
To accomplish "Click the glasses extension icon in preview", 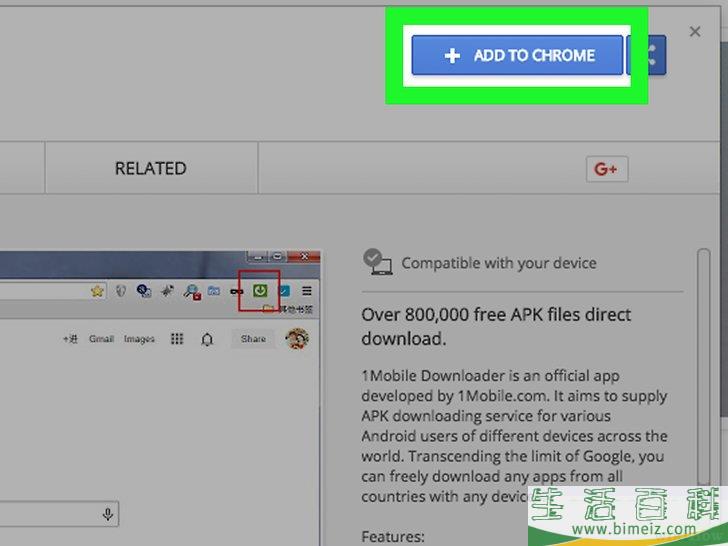I will point(237,292).
